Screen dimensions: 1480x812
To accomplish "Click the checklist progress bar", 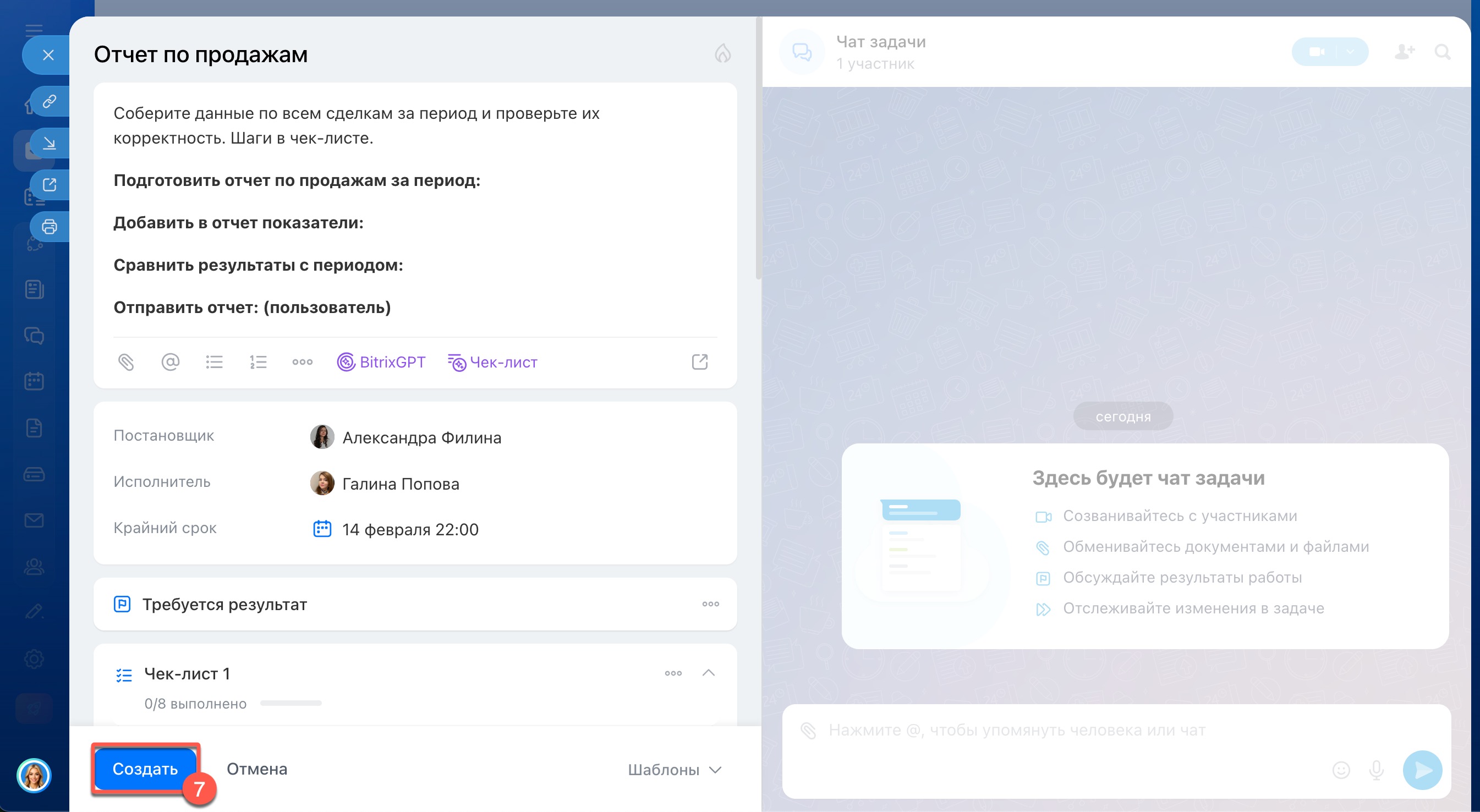I will (290, 703).
